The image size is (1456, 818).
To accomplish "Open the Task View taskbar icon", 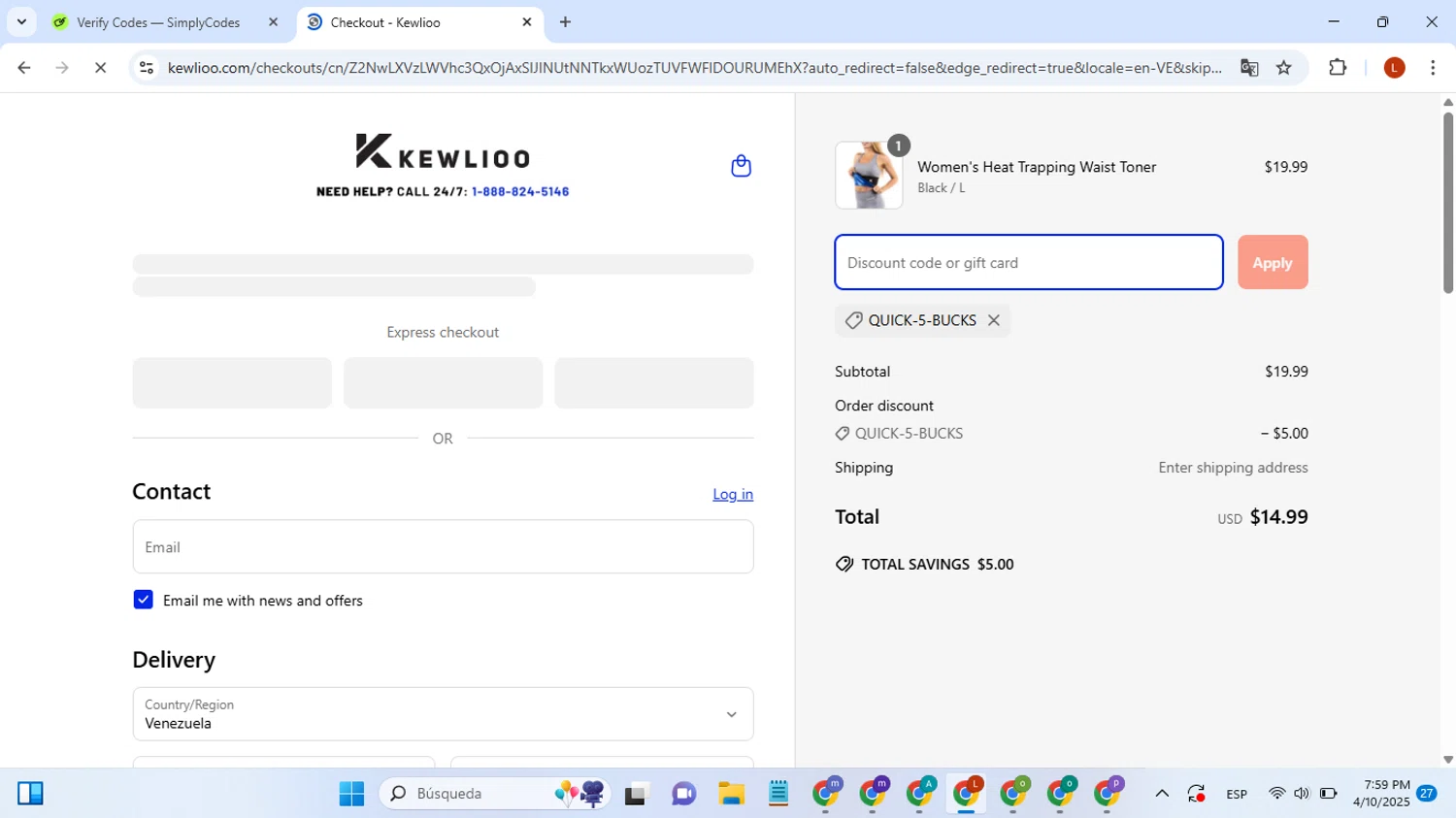I will click(x=636, y=794).
